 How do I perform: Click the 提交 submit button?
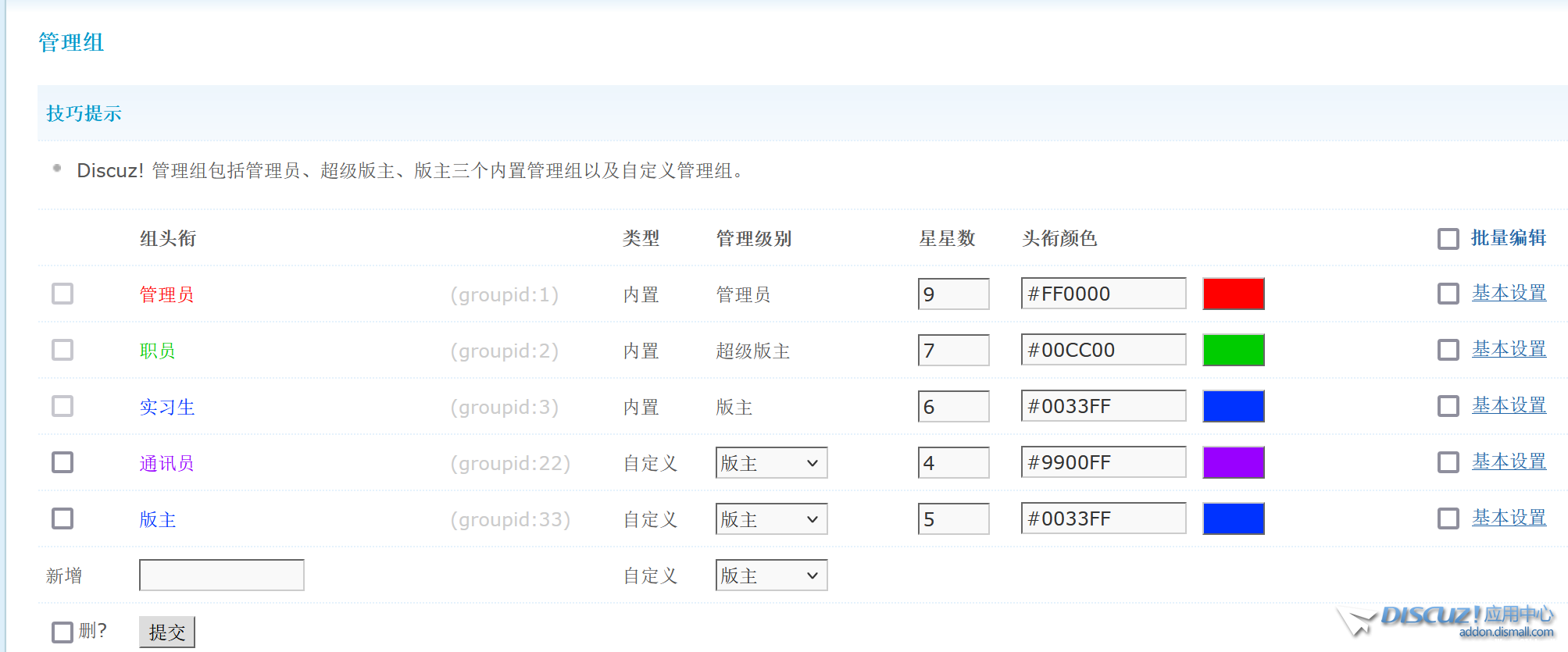(166, 632)
